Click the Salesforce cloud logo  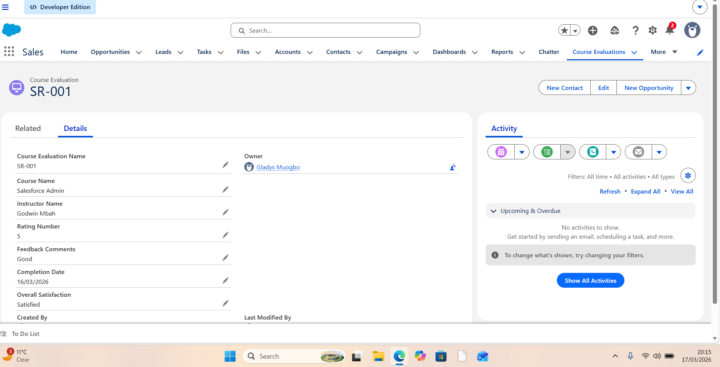tap(11, 30)
